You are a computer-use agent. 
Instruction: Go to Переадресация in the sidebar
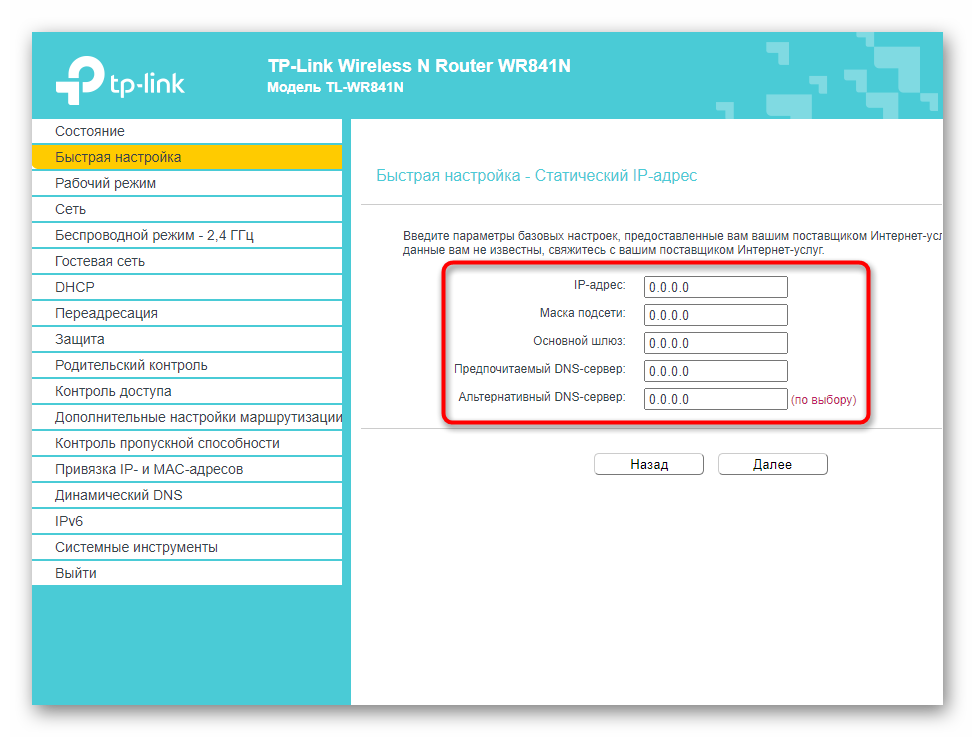[x=106, y=313]
